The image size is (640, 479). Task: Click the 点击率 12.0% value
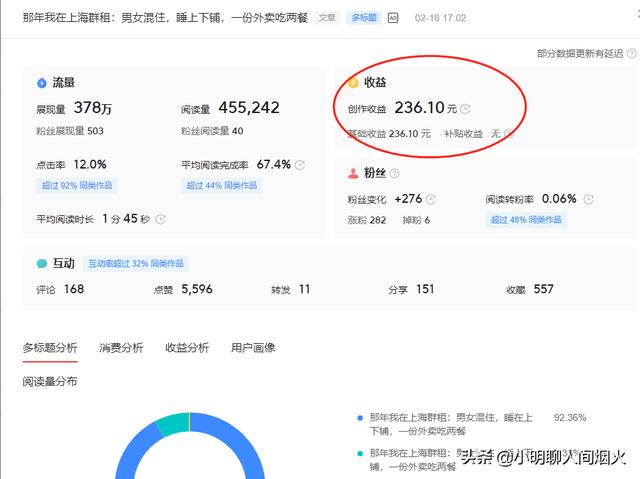click(90, 164)
